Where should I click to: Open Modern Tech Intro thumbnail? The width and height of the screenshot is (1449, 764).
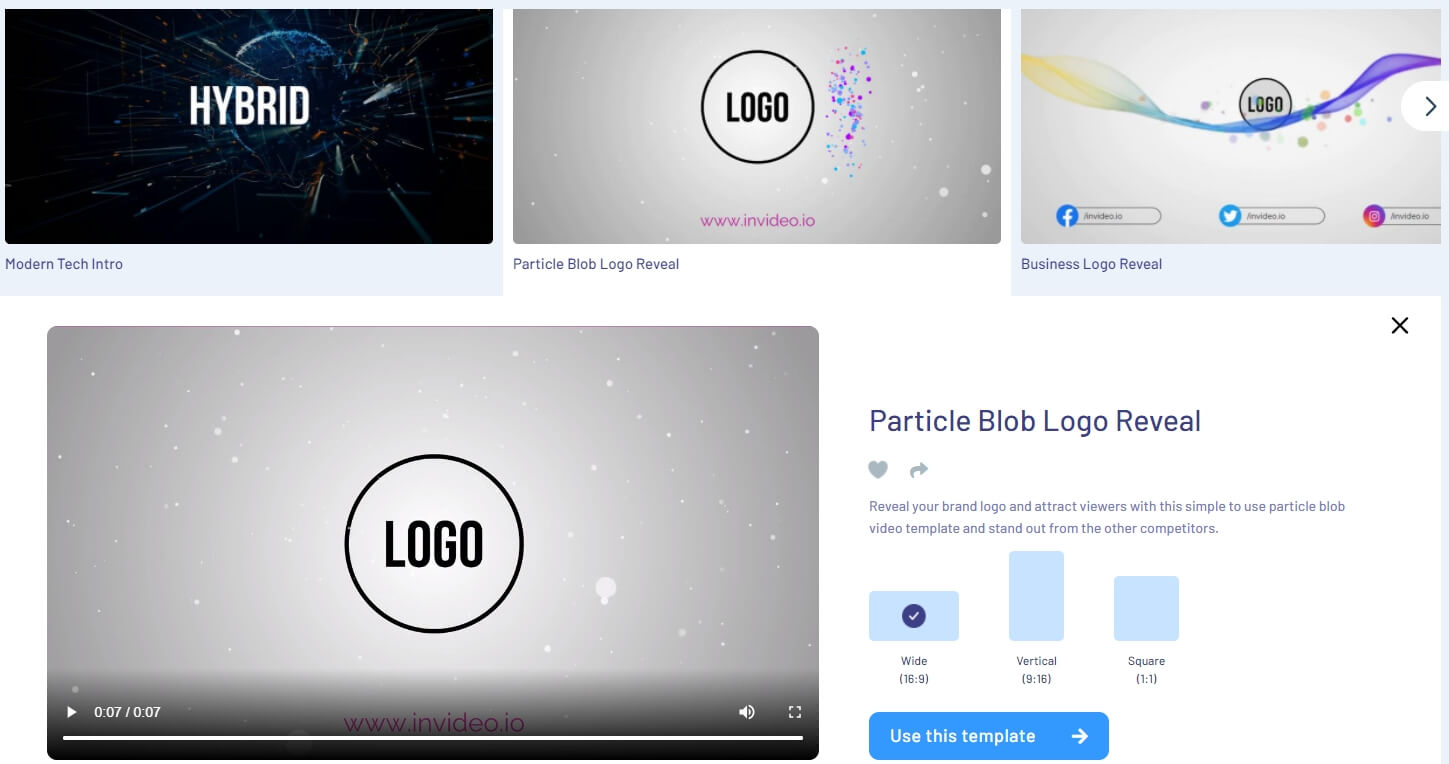coord(249,126)
